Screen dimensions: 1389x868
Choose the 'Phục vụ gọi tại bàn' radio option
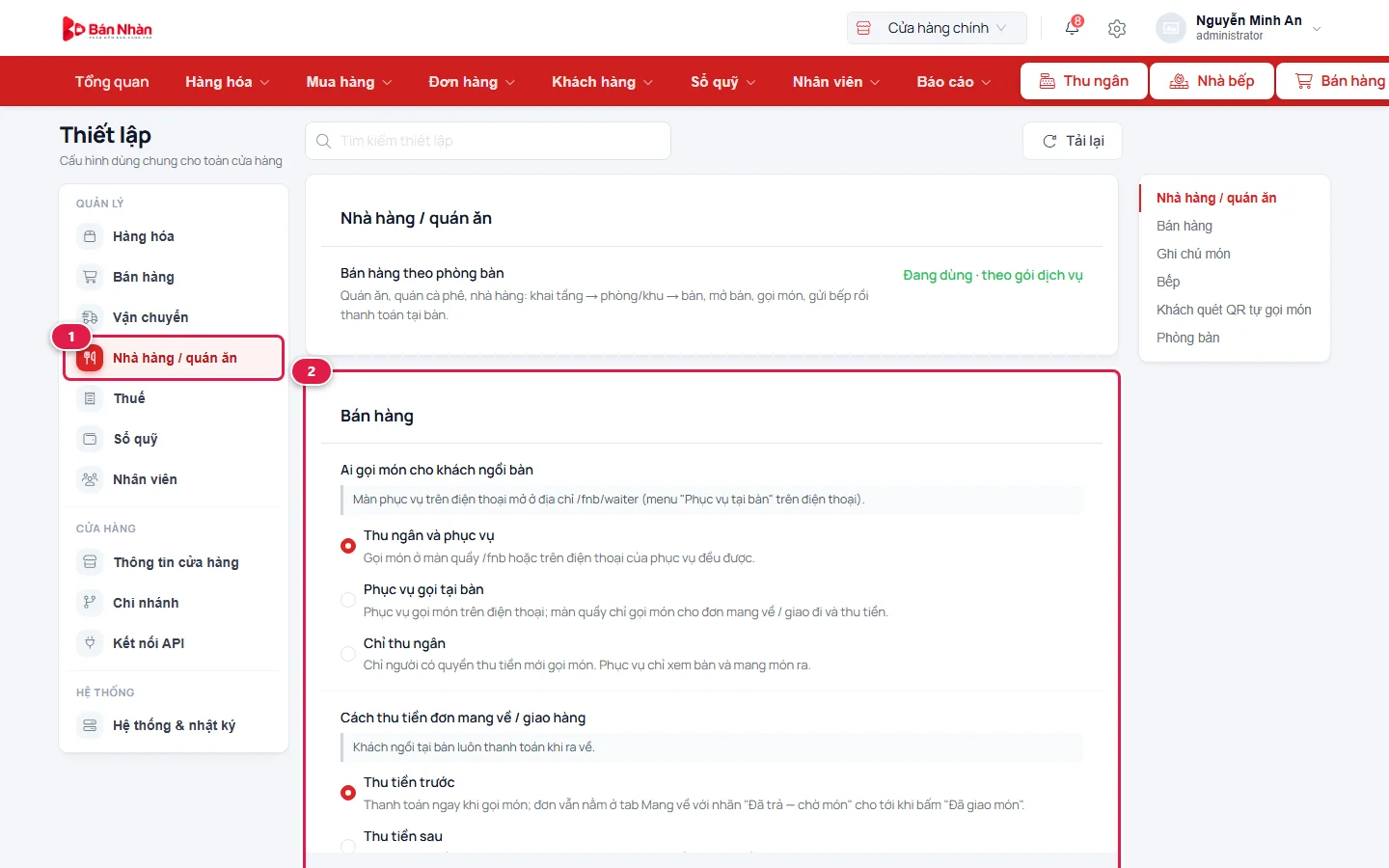[348, 600]
